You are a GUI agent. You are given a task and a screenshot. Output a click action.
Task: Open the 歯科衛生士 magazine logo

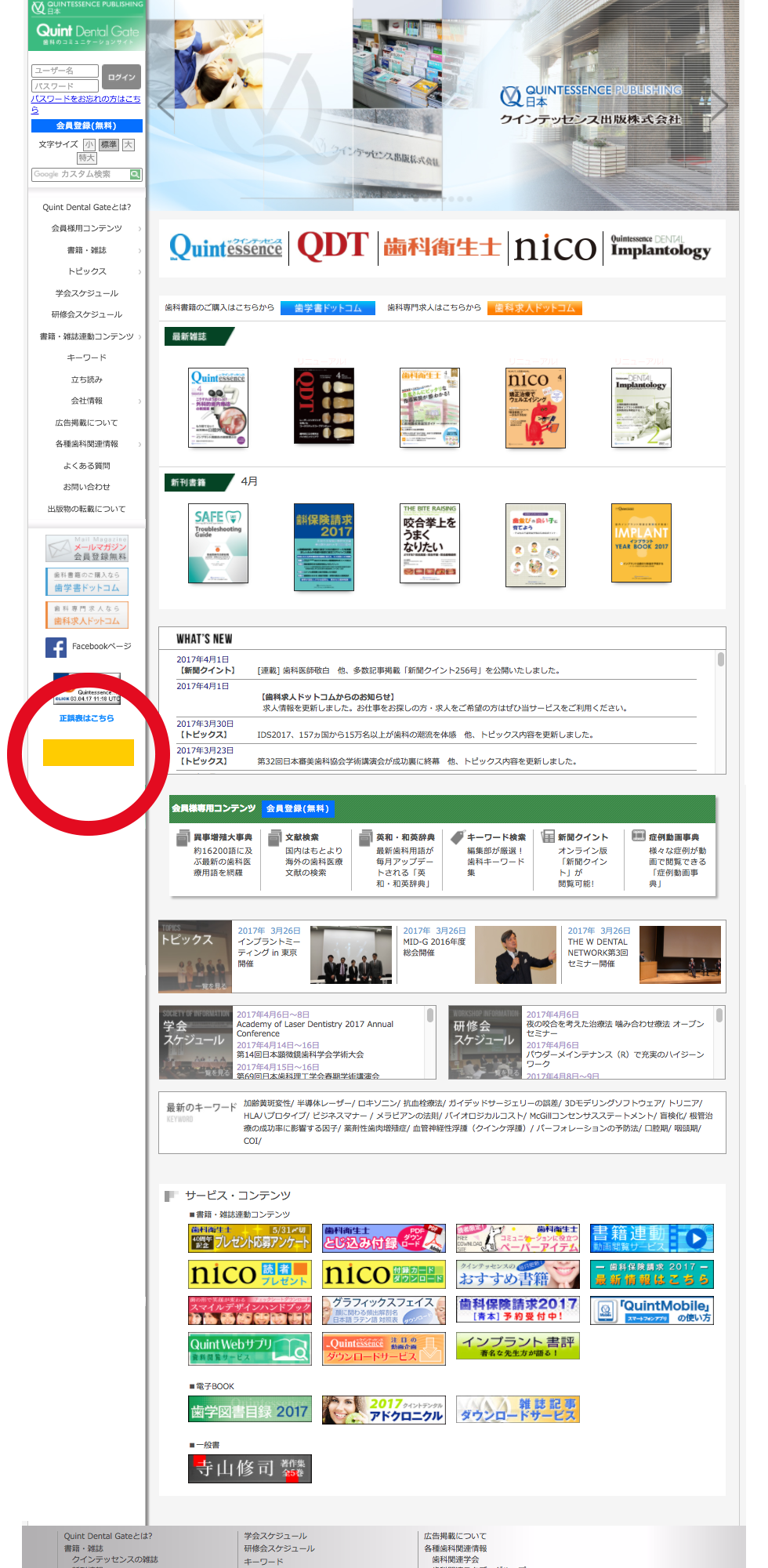coord(442,247)
